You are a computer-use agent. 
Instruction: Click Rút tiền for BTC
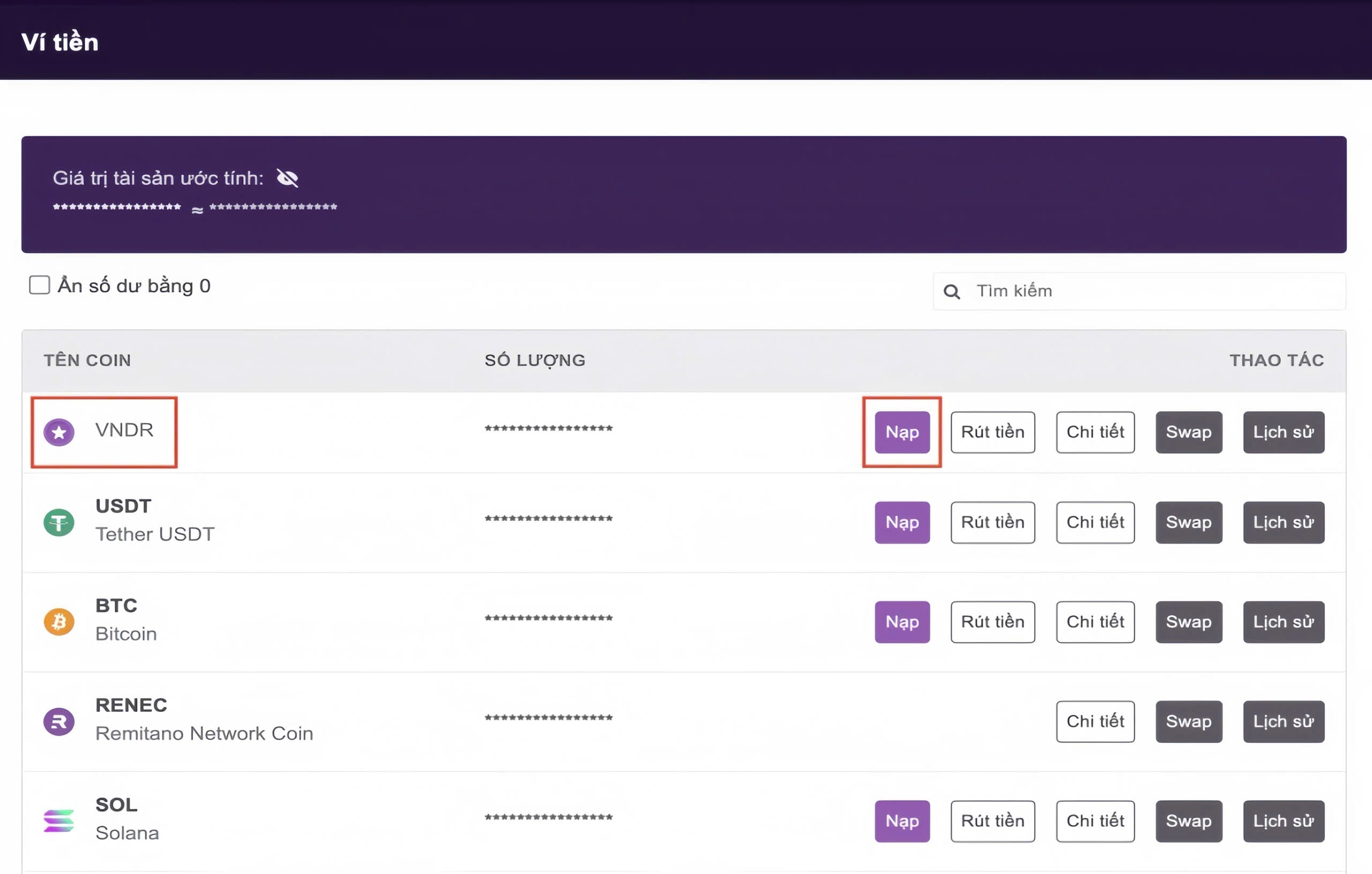993,622
